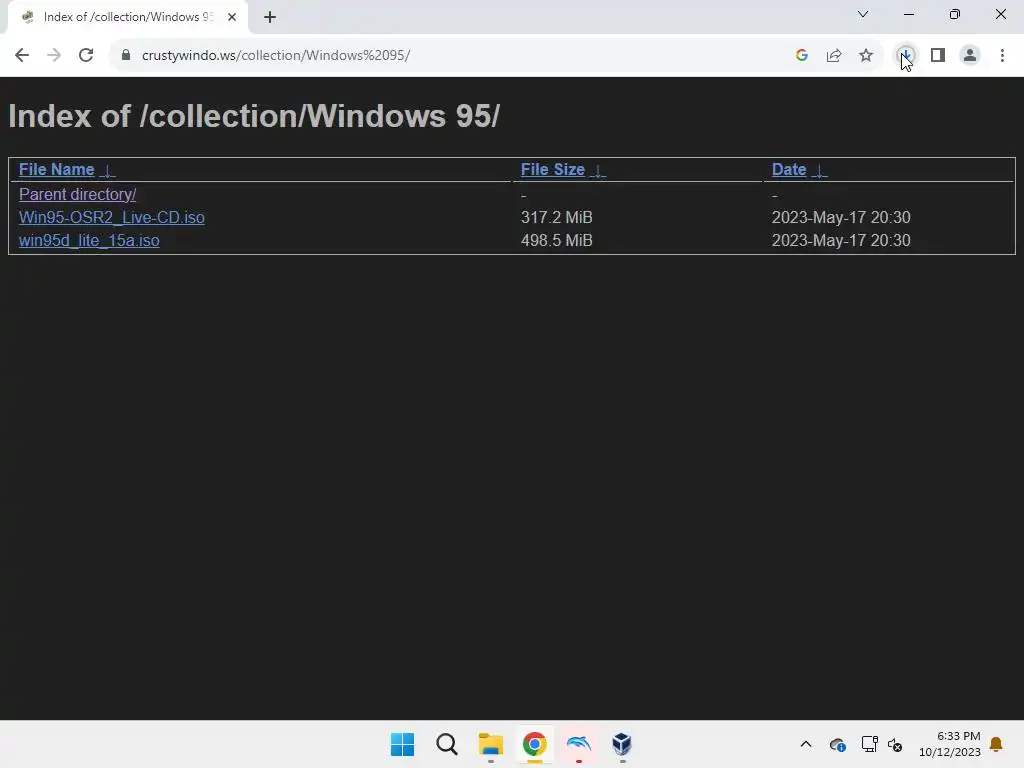Click the File Name descending sort arrow
Screen dimensions: 1024x768
point(108,170)
